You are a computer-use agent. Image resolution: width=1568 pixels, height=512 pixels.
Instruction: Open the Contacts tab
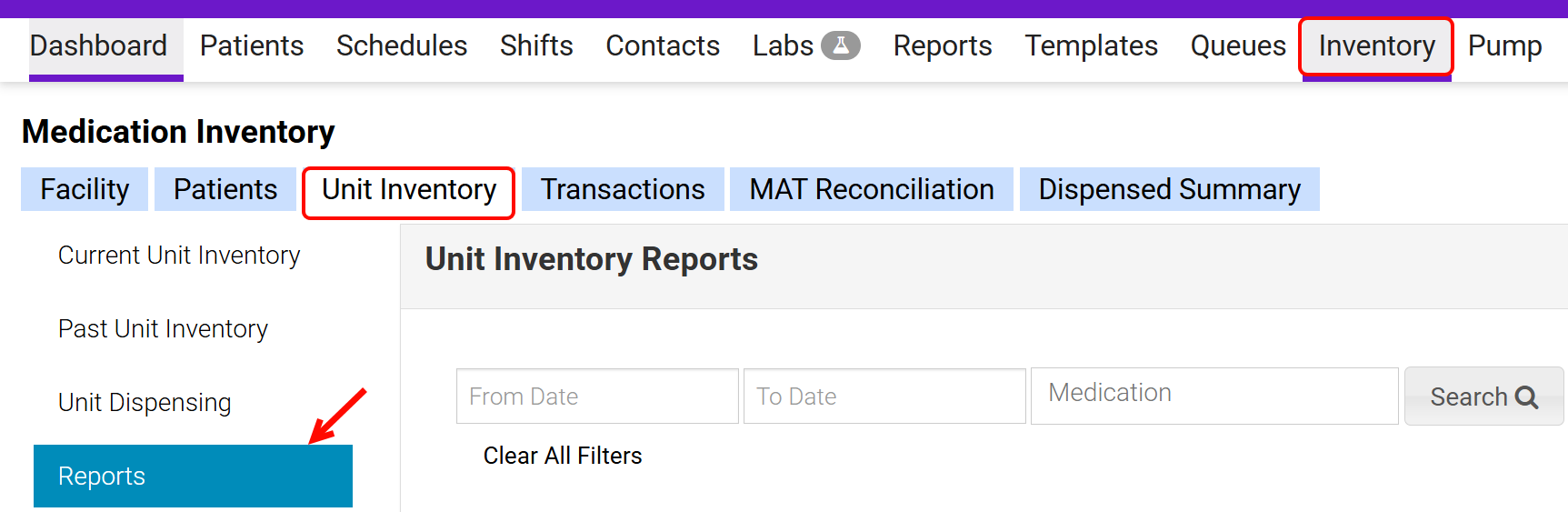[663, 45]
